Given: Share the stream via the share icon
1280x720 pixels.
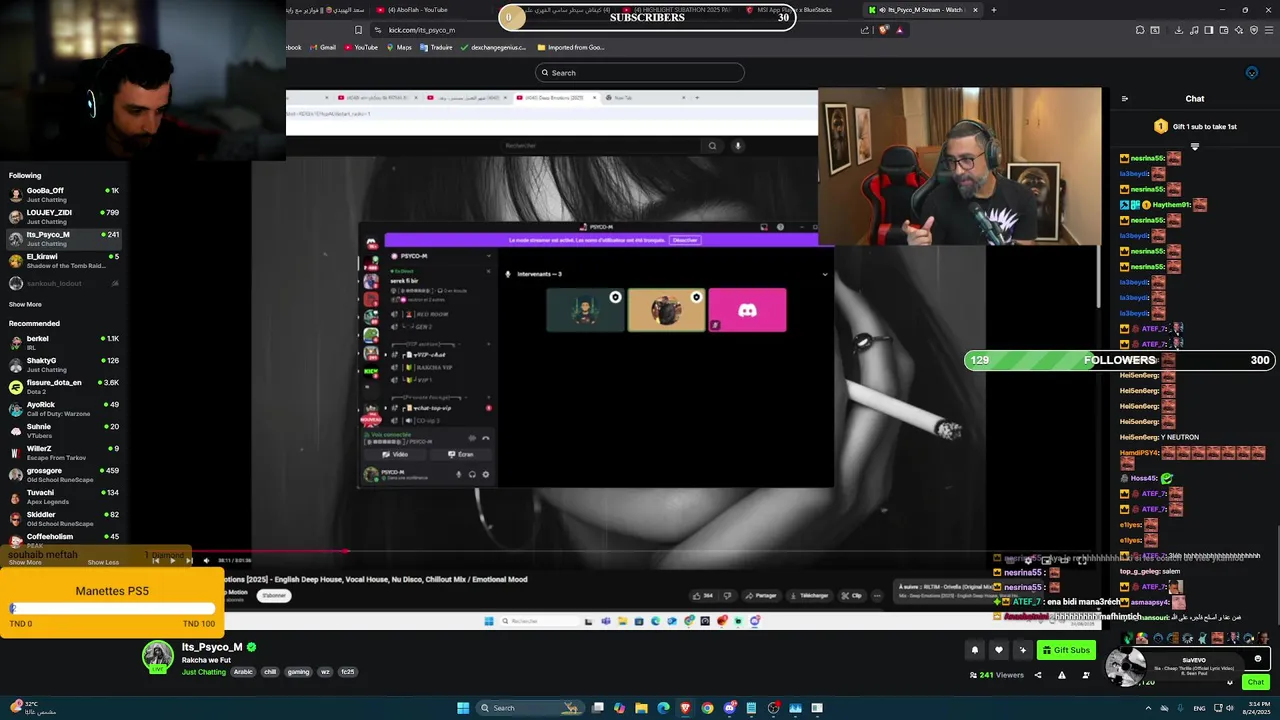Looking at the screenshot, I should pyautogui.click(x=1037, y=675).
